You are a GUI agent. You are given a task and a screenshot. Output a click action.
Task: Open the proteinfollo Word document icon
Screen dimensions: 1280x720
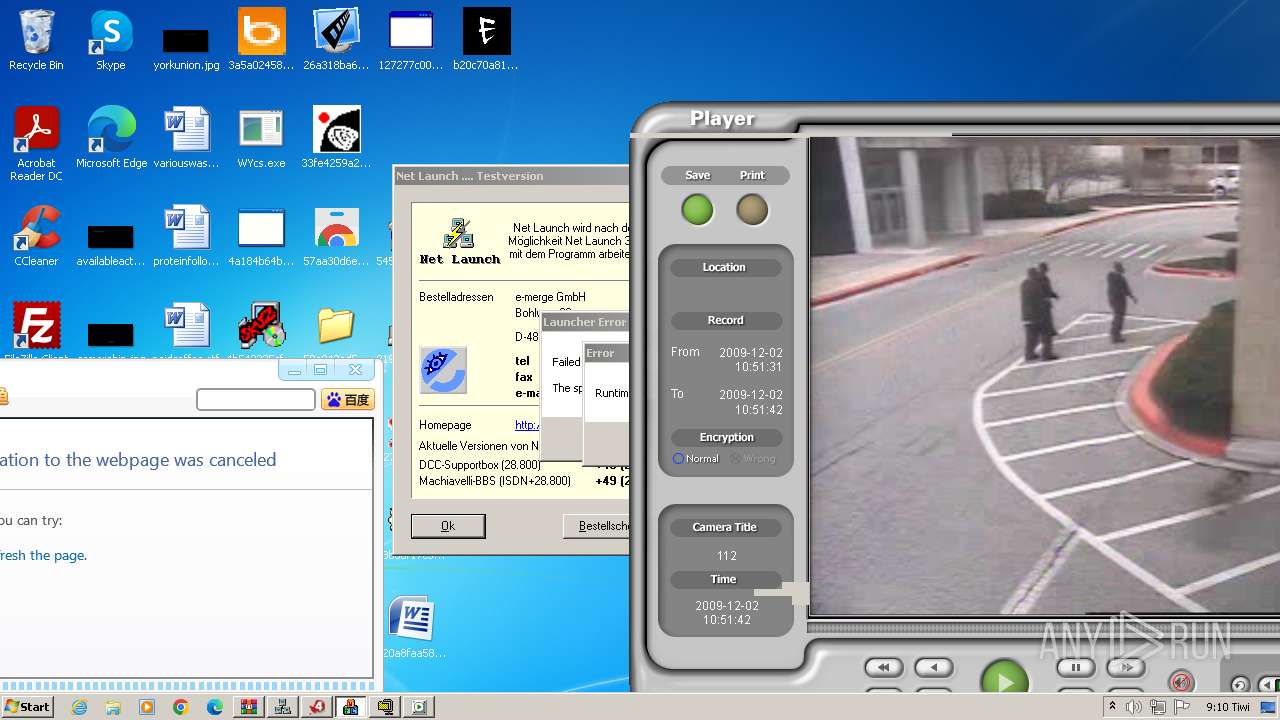[186, 236]
